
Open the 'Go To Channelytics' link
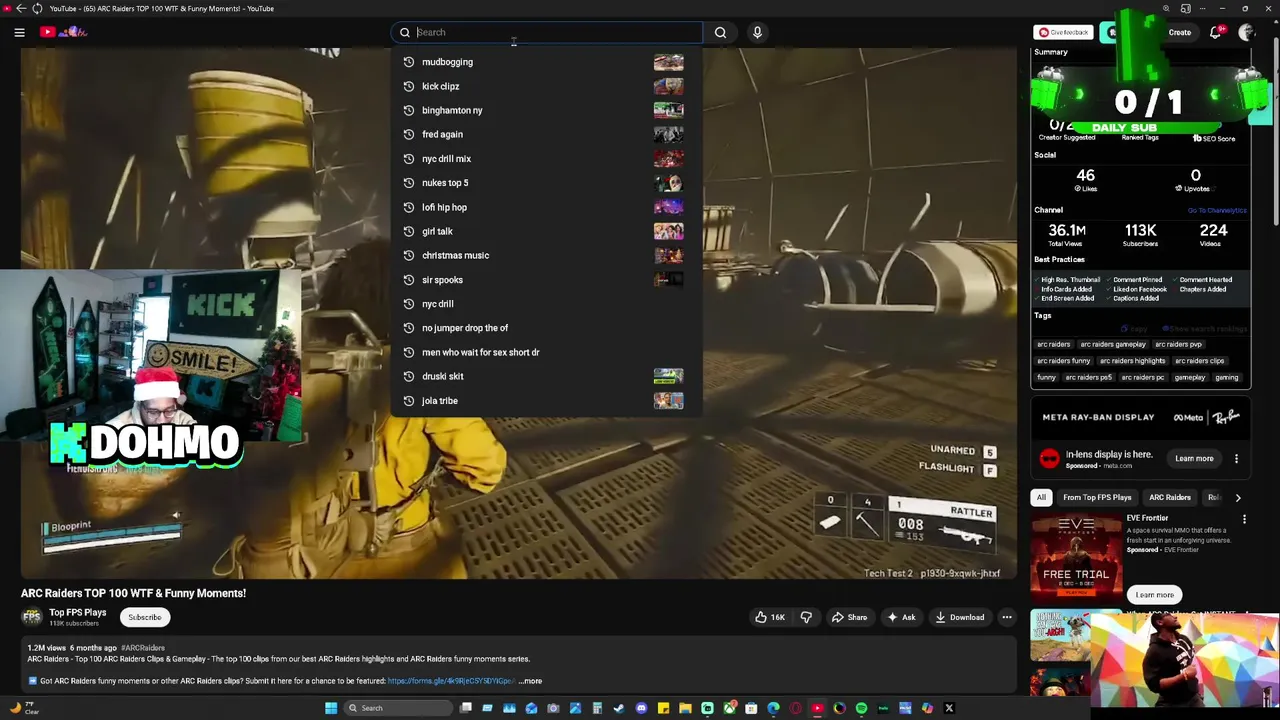click(x=1217, y=210)
